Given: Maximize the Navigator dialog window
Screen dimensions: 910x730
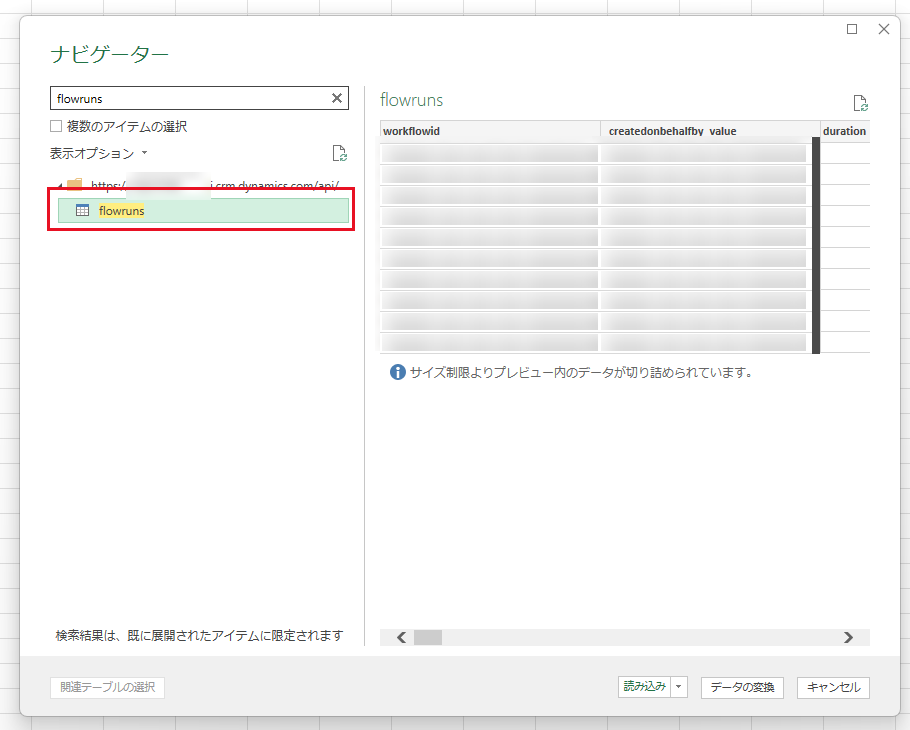Looking at the screenshot, I should click(852, 29).
